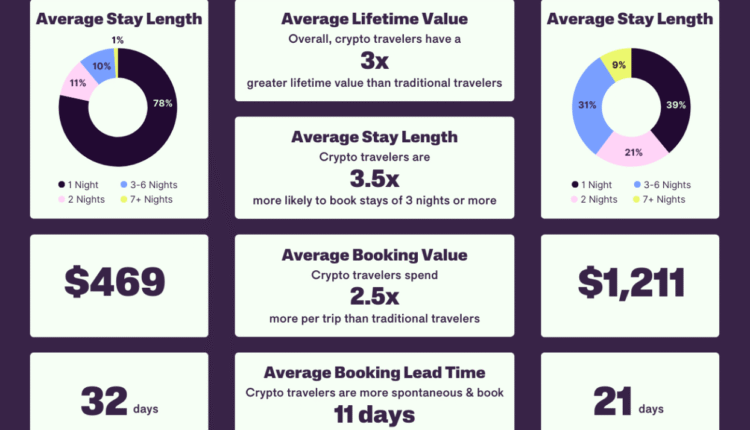The image size is (750, 430).
Task: Click the 9% yellow donut segment
Action: pyautogui.click(x=617, y=63)
